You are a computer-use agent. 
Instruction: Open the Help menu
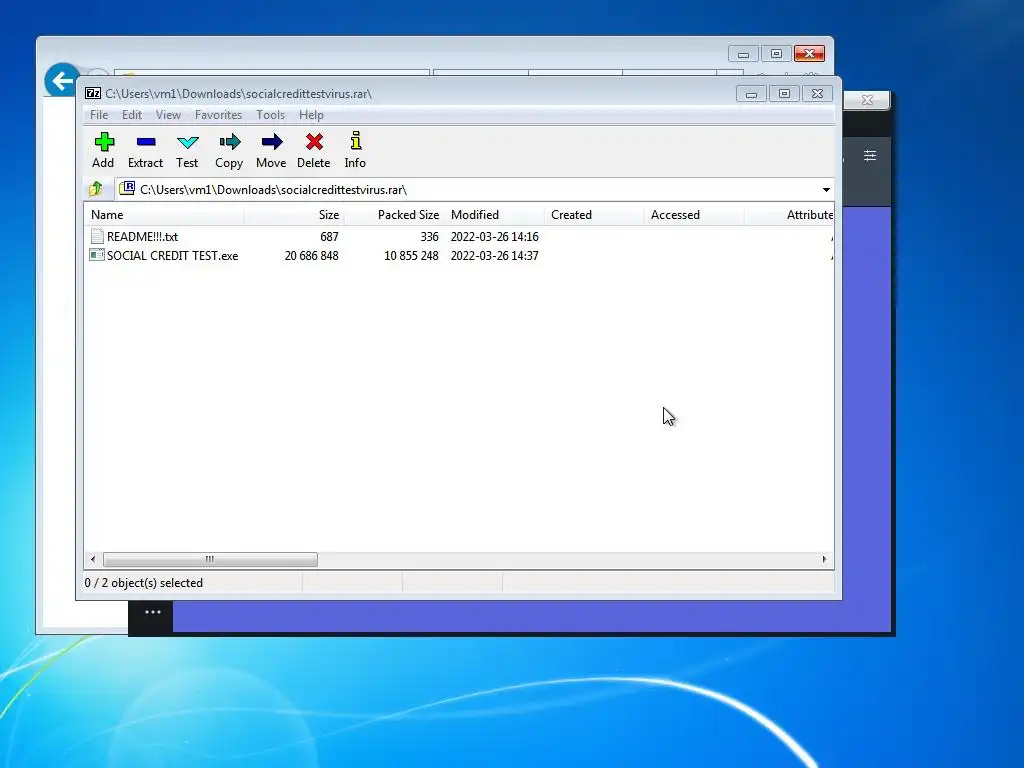(311, 115)
